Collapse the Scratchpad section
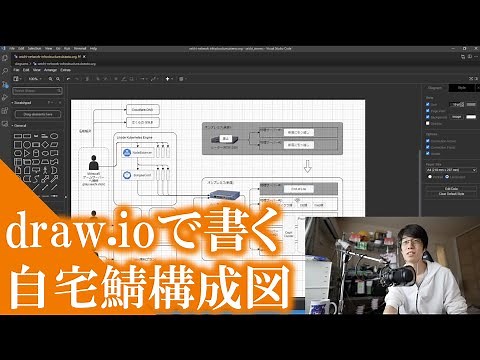 23,103
